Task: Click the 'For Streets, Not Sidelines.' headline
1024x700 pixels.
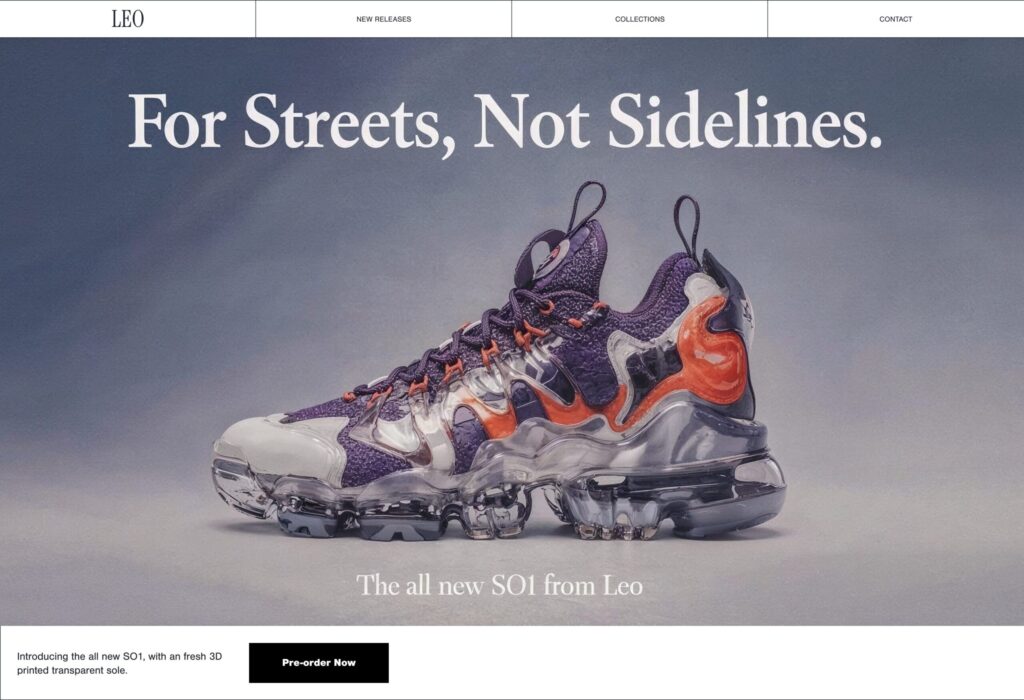Action: coord(505,122)
